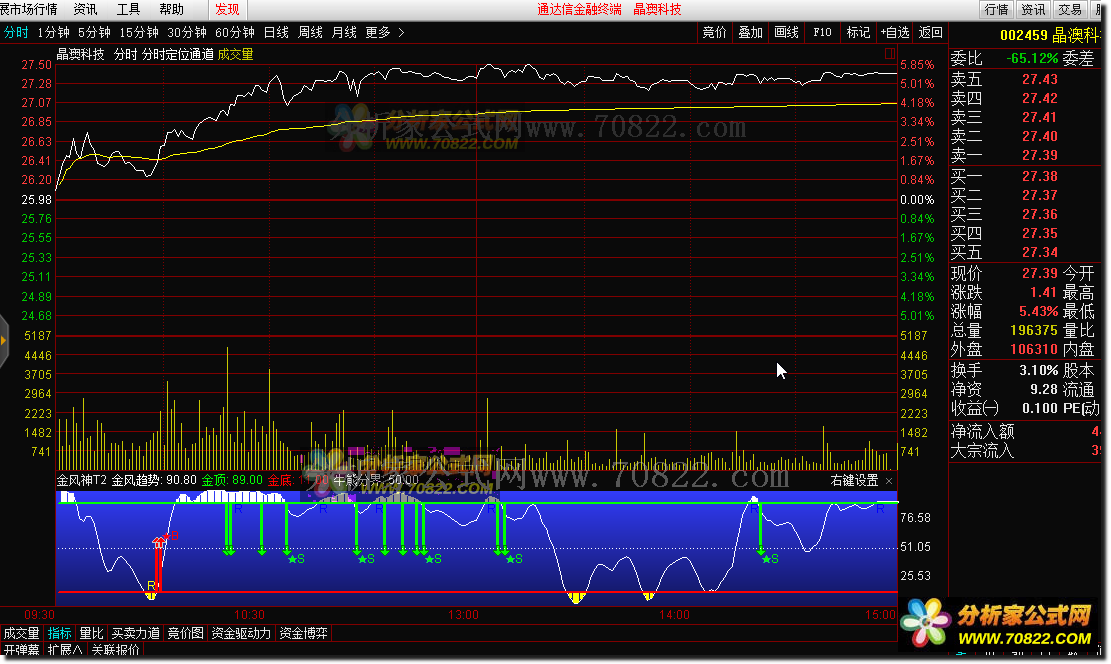
Task: Switch chart to 30分钟 period
Action: (x=187, y=33)
